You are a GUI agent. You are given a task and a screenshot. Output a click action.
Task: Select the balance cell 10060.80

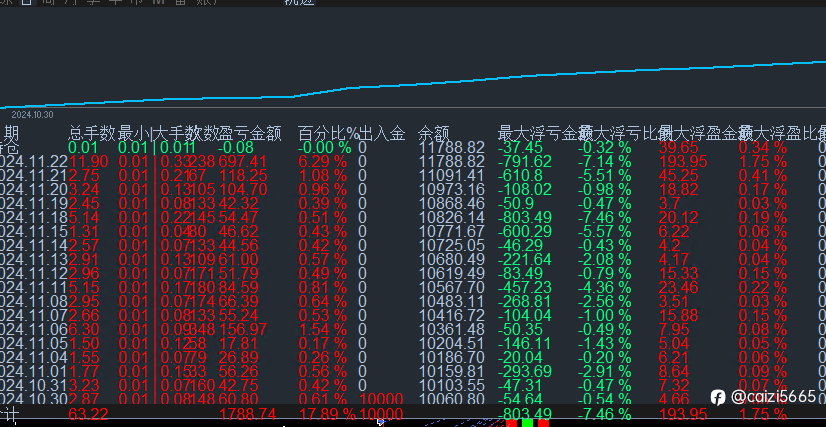coord(451,399)
